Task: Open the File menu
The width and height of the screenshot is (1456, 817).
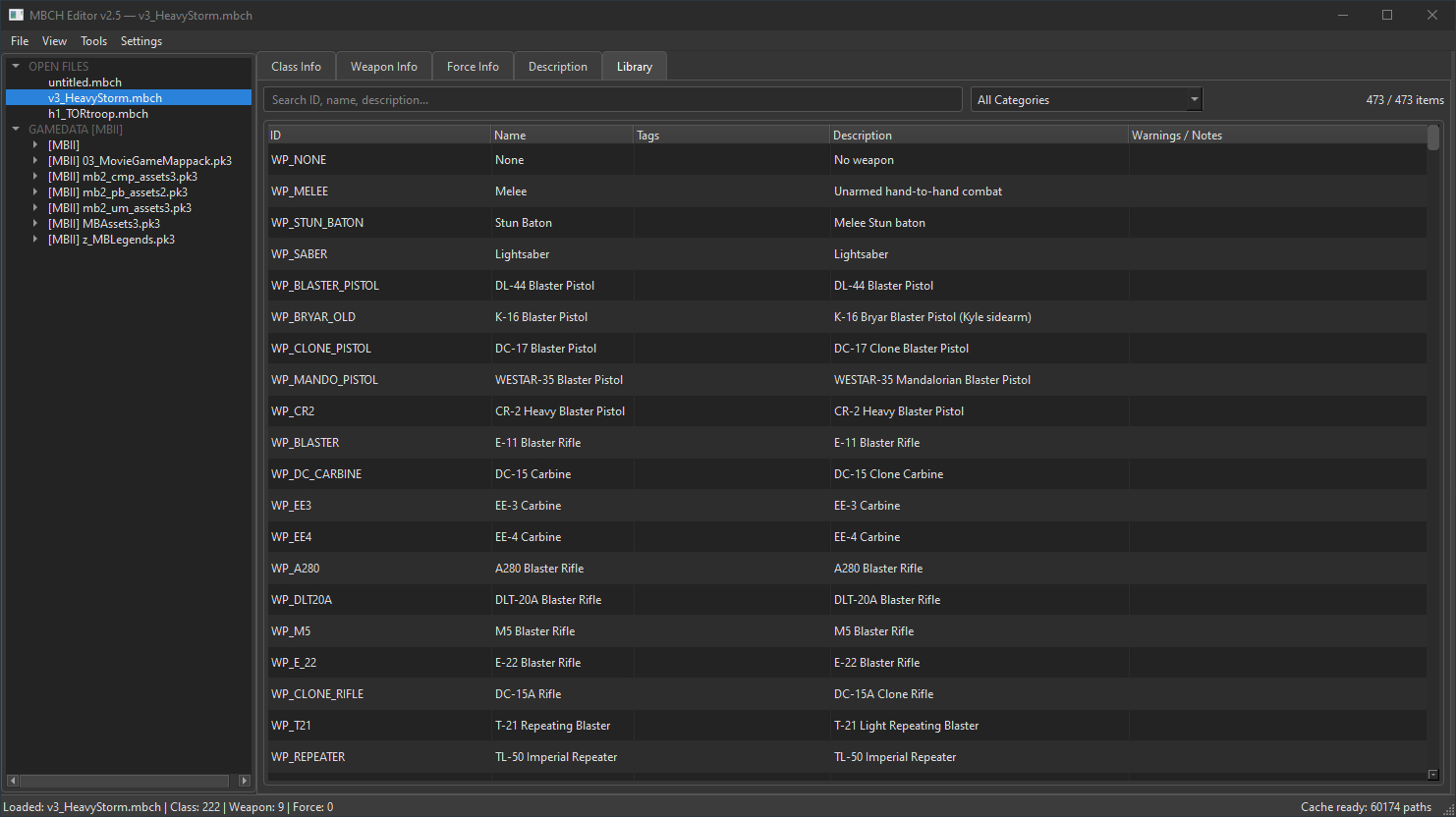Action: 20,41
